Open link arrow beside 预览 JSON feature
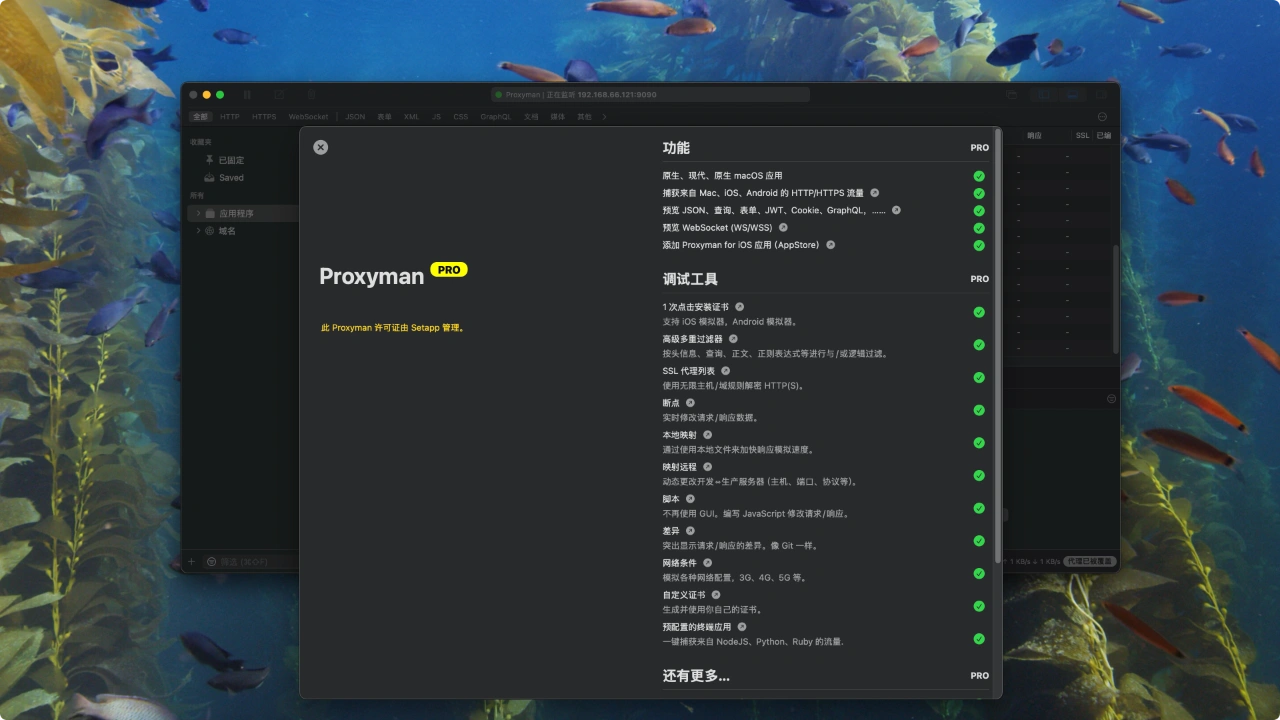The image size is (1280, 720). [x=896, y=210]
